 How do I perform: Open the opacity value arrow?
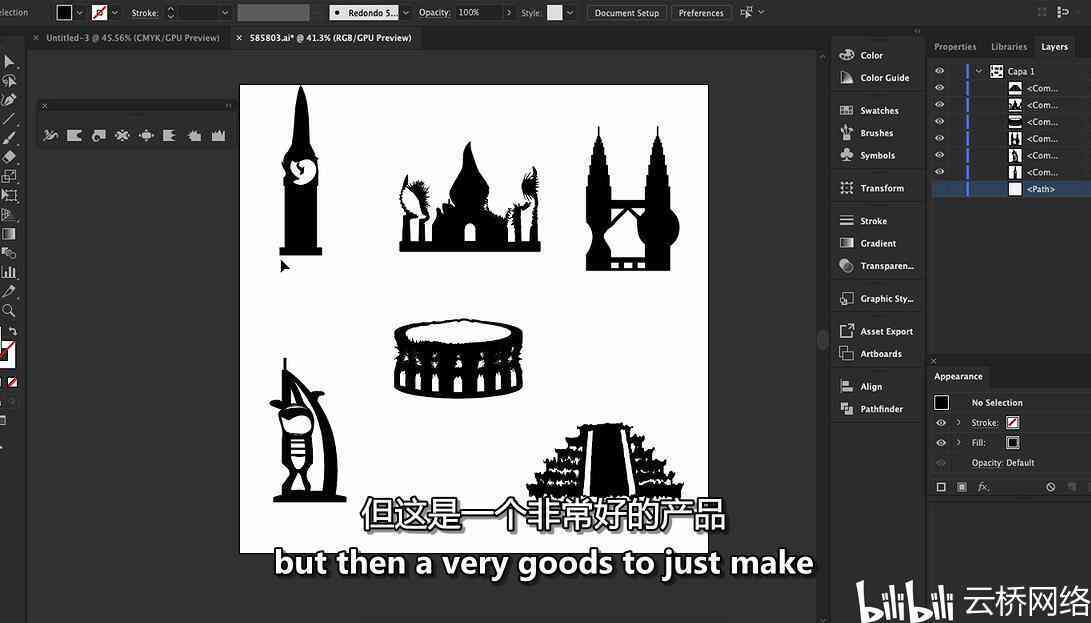point(509,13)
